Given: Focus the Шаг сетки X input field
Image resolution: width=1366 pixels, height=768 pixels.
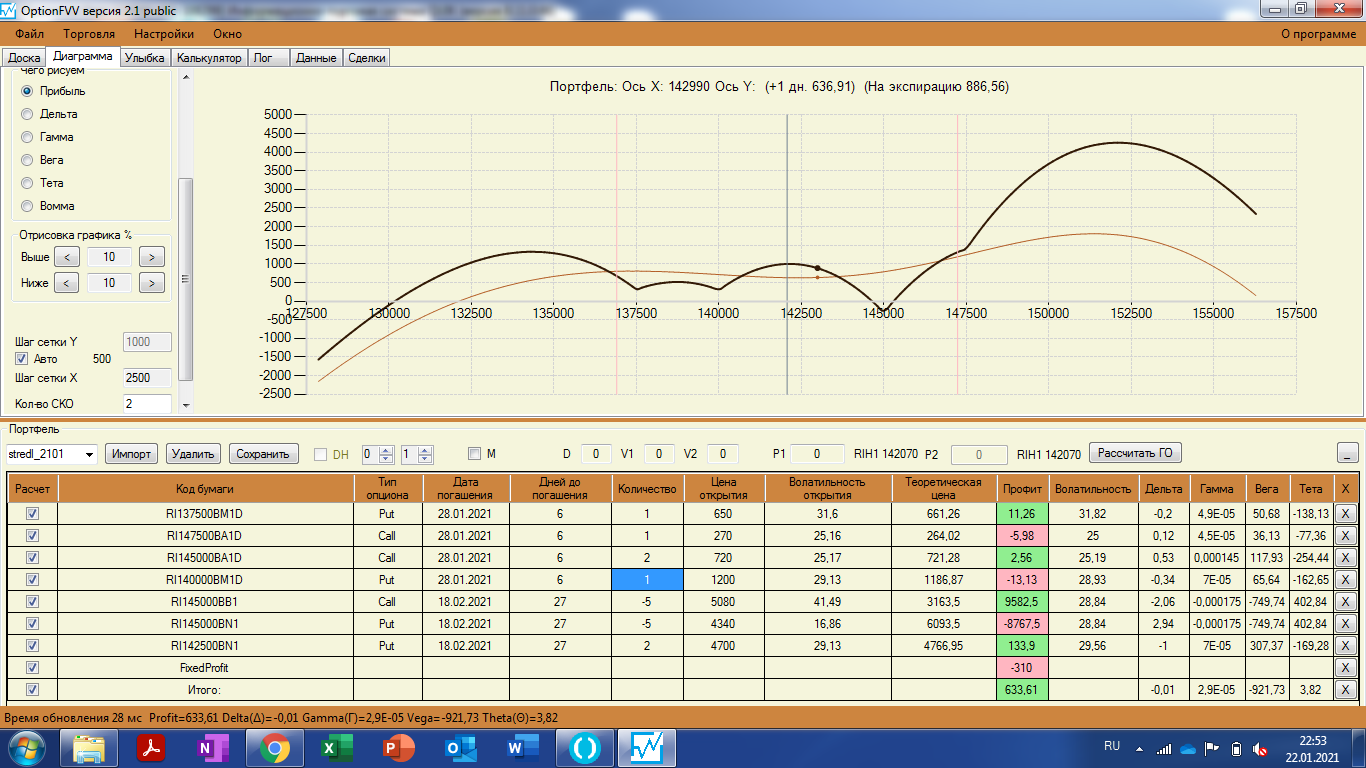Looking at the screenshot, I should (x=147, y=378).
